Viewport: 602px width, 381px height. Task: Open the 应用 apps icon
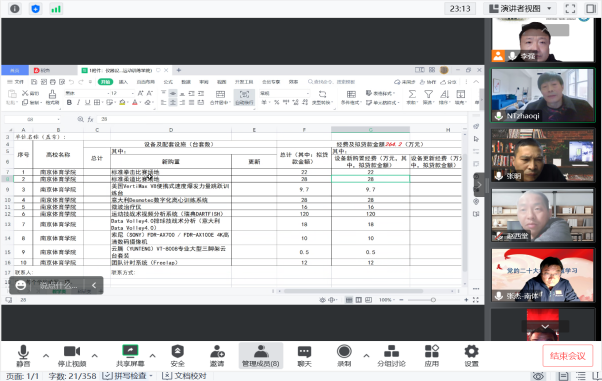click(x=432, y=351)
